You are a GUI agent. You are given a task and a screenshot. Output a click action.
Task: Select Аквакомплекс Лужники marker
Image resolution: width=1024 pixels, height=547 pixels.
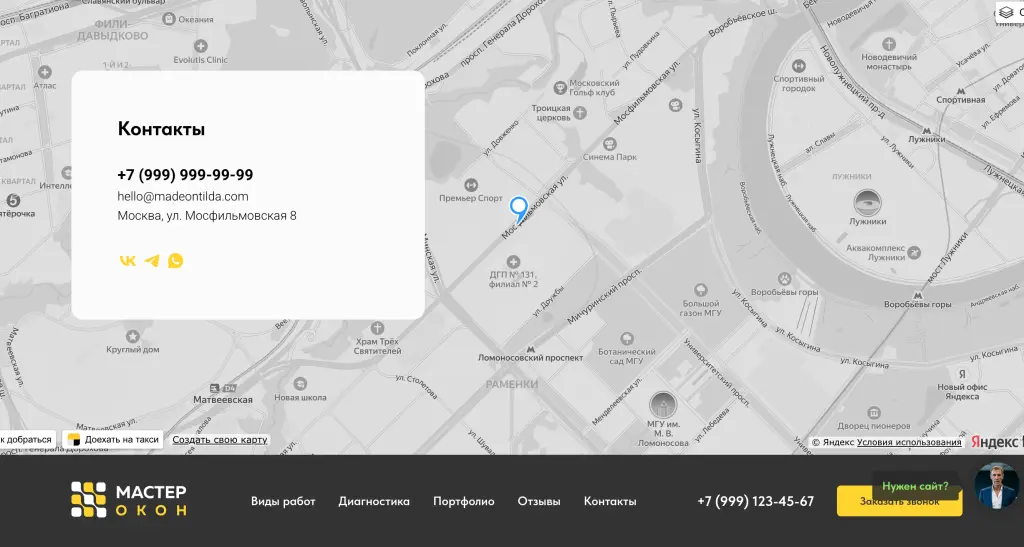pyautogui.click(x=914, y=253)
